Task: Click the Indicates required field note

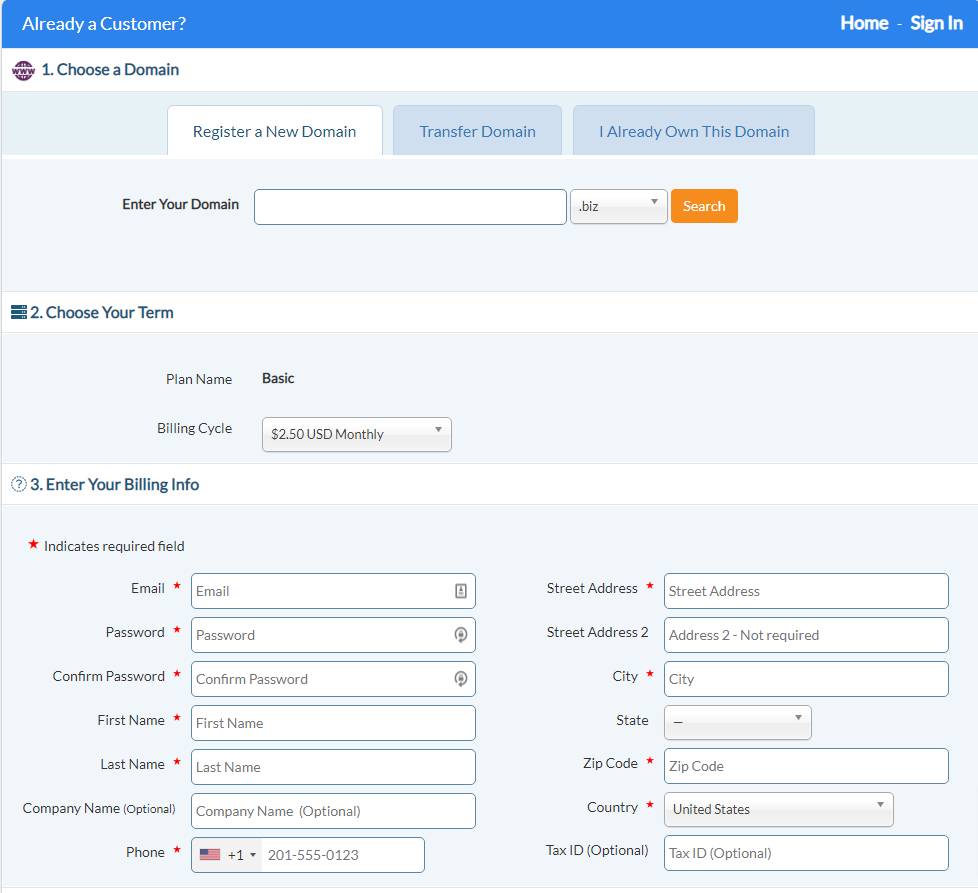Action: click(x=114, y=546)
